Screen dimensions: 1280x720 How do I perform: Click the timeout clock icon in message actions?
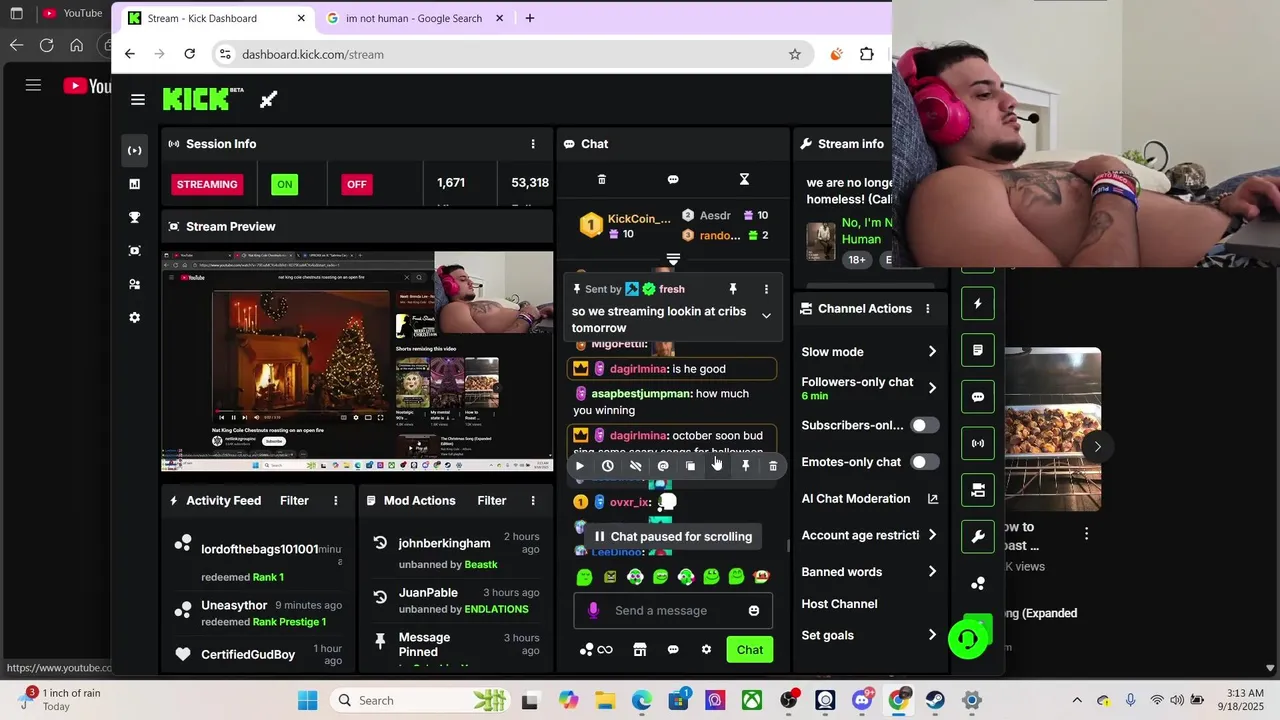607,466
